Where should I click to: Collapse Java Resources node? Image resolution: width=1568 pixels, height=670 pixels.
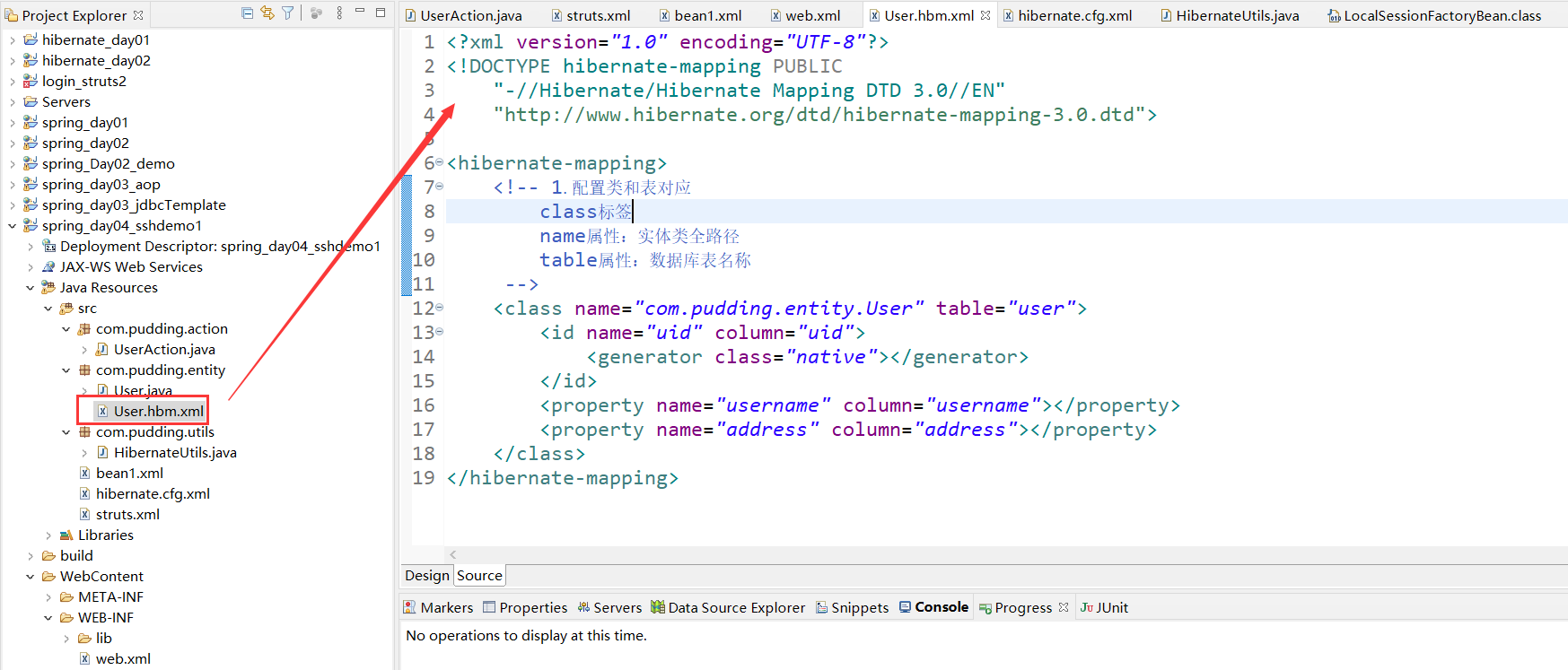click(x=30, y=288)
